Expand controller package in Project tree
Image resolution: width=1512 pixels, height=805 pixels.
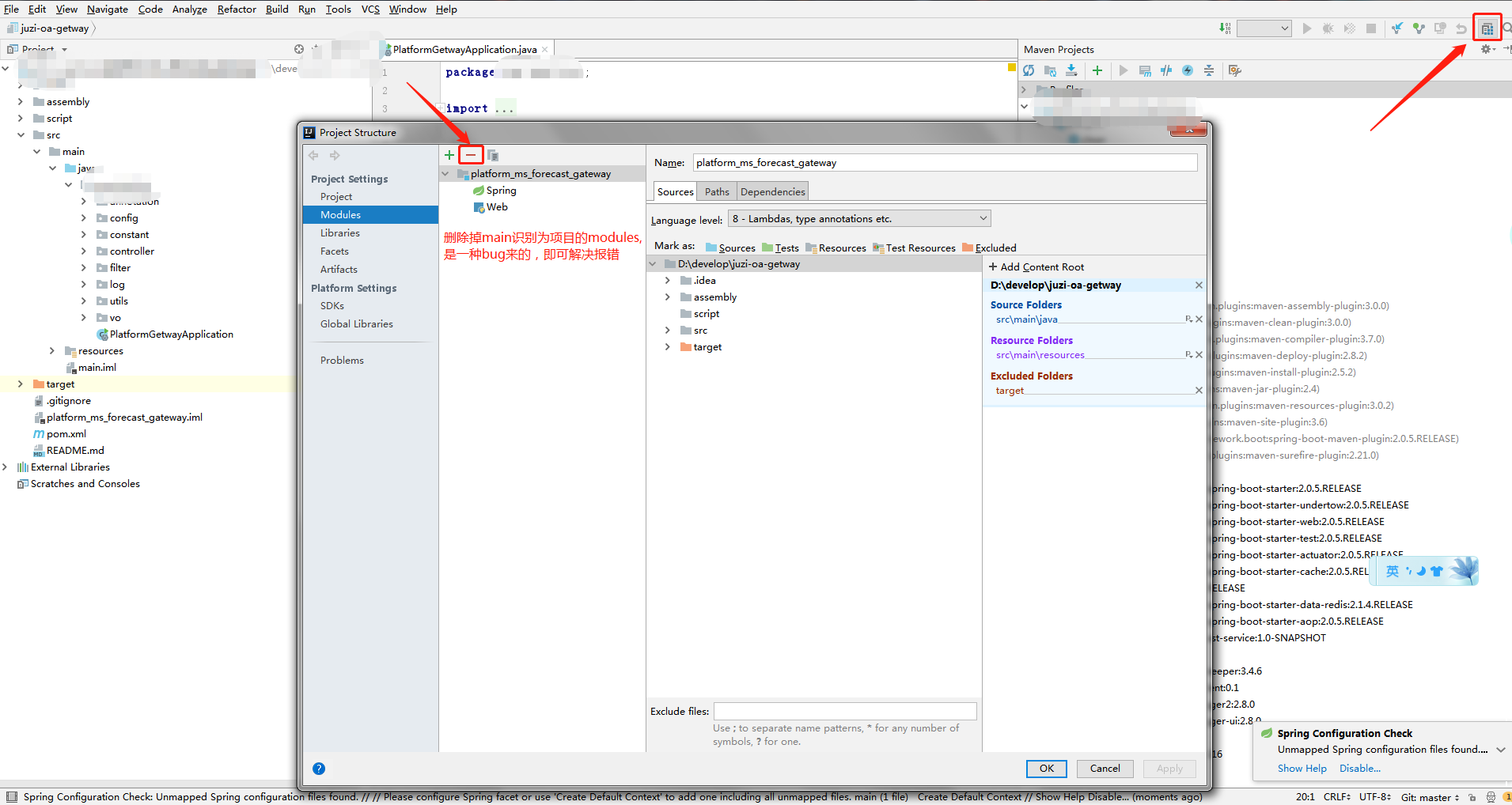click(x=84, y=251)
